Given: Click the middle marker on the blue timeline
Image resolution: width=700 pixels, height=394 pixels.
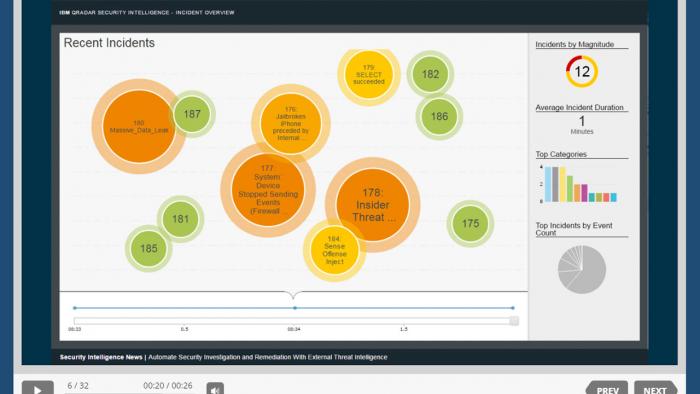Looking at the screenshot, I should (x=295, y=308).
